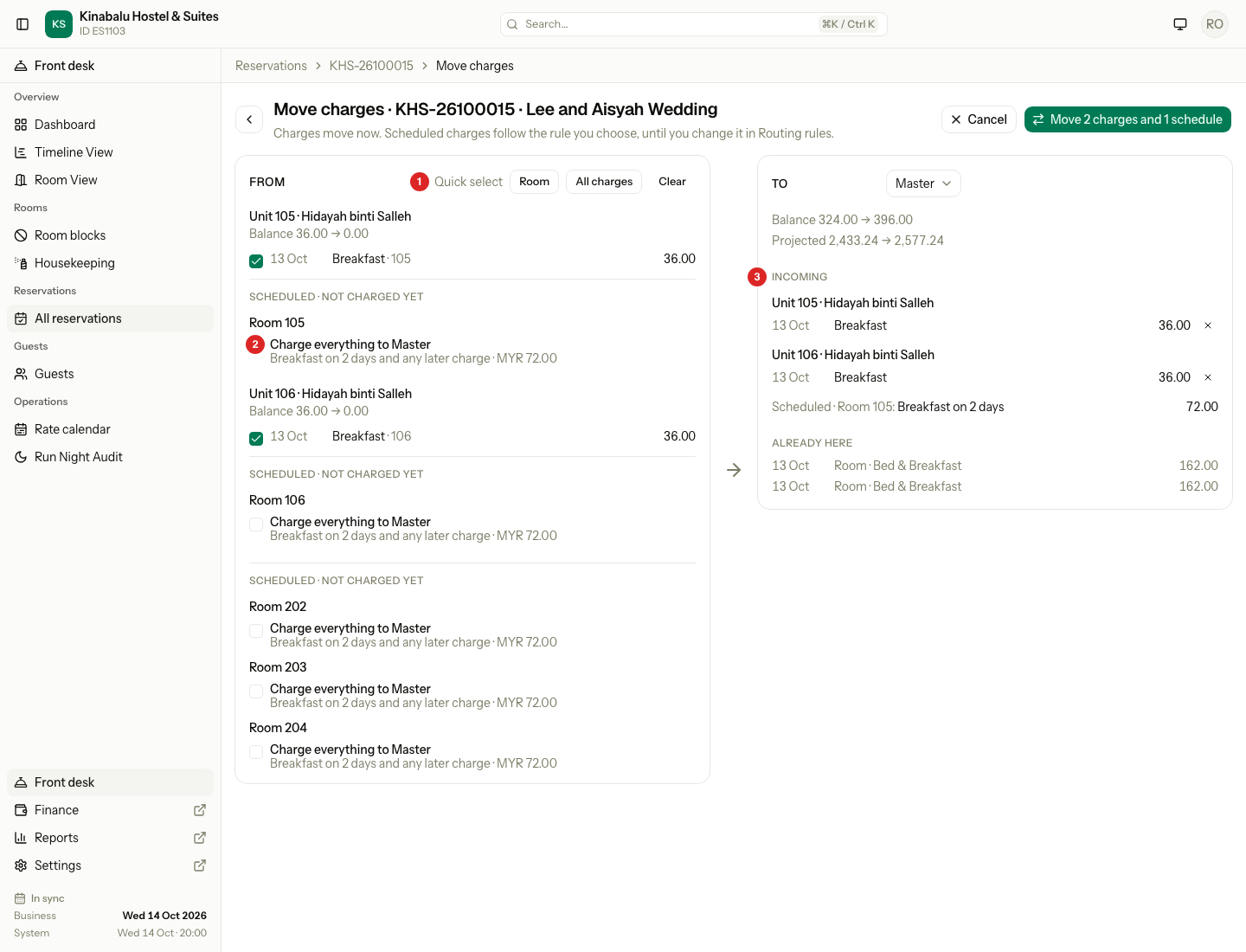
Task: Go back using the chevron-left button
Action: point(249,119)
